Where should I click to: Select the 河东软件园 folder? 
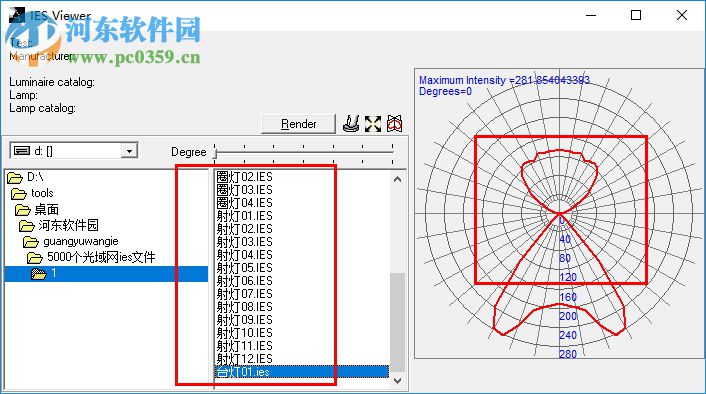tap(68, 225)
